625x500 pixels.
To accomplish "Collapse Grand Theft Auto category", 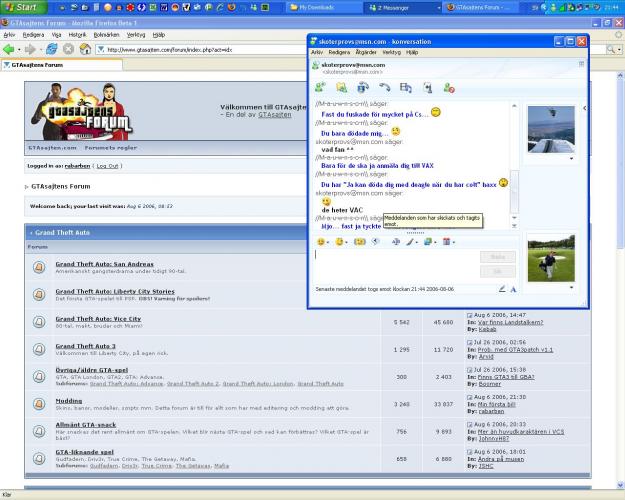I will click(32, 232).
